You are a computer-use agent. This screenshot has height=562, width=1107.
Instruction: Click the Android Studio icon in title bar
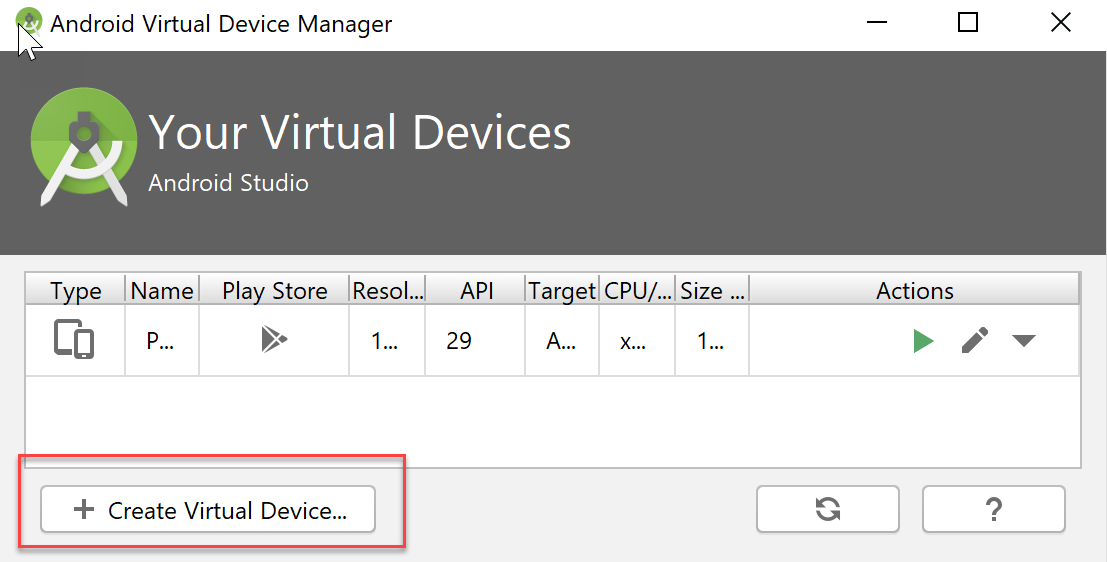point(29,22)
